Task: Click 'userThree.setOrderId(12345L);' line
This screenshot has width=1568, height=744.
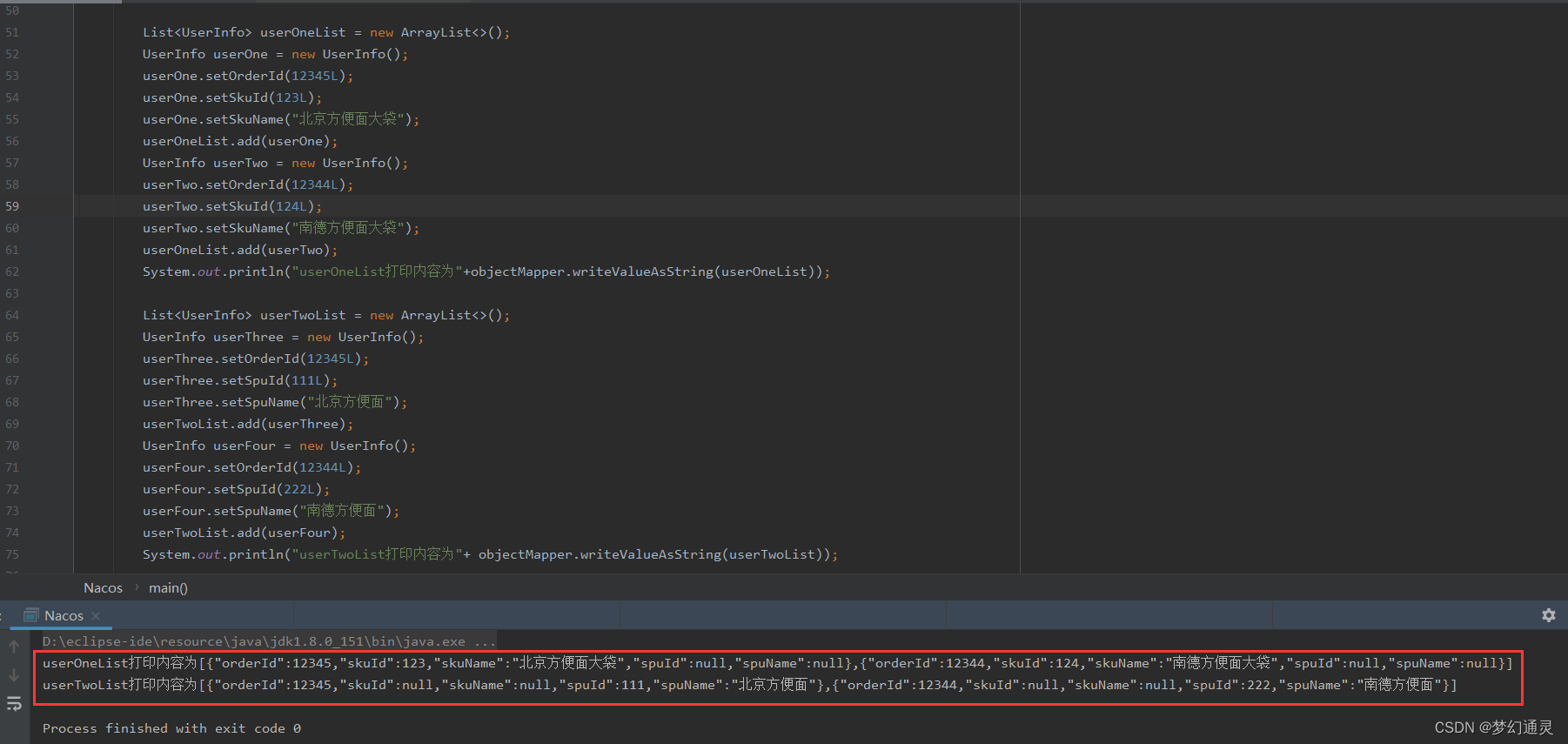Action: click(x=256, y=359)
